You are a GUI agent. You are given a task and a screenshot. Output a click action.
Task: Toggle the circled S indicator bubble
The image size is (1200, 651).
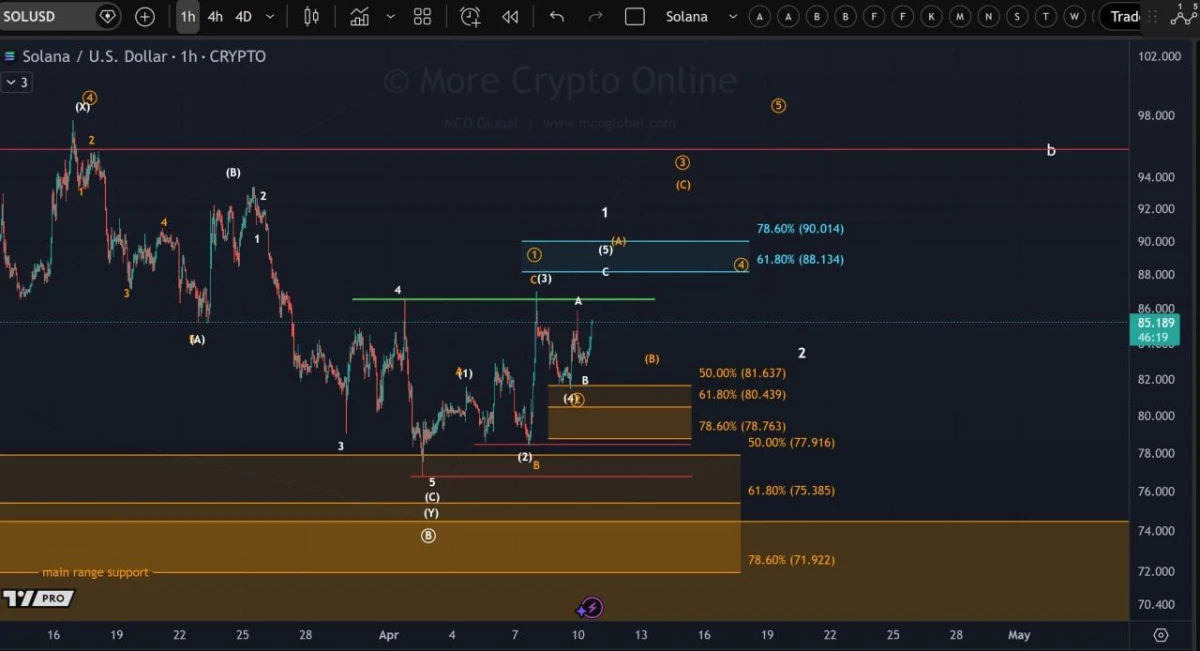pos(1017,16)
